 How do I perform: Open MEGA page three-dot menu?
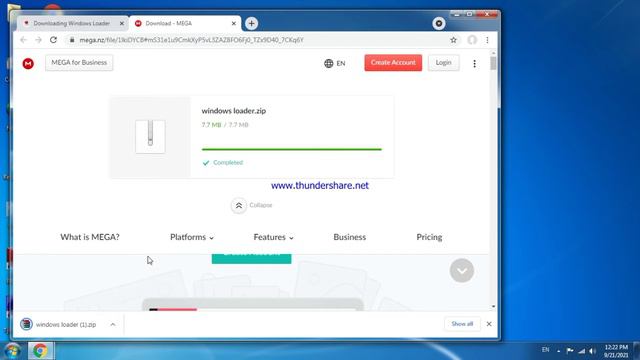[474, 64]
